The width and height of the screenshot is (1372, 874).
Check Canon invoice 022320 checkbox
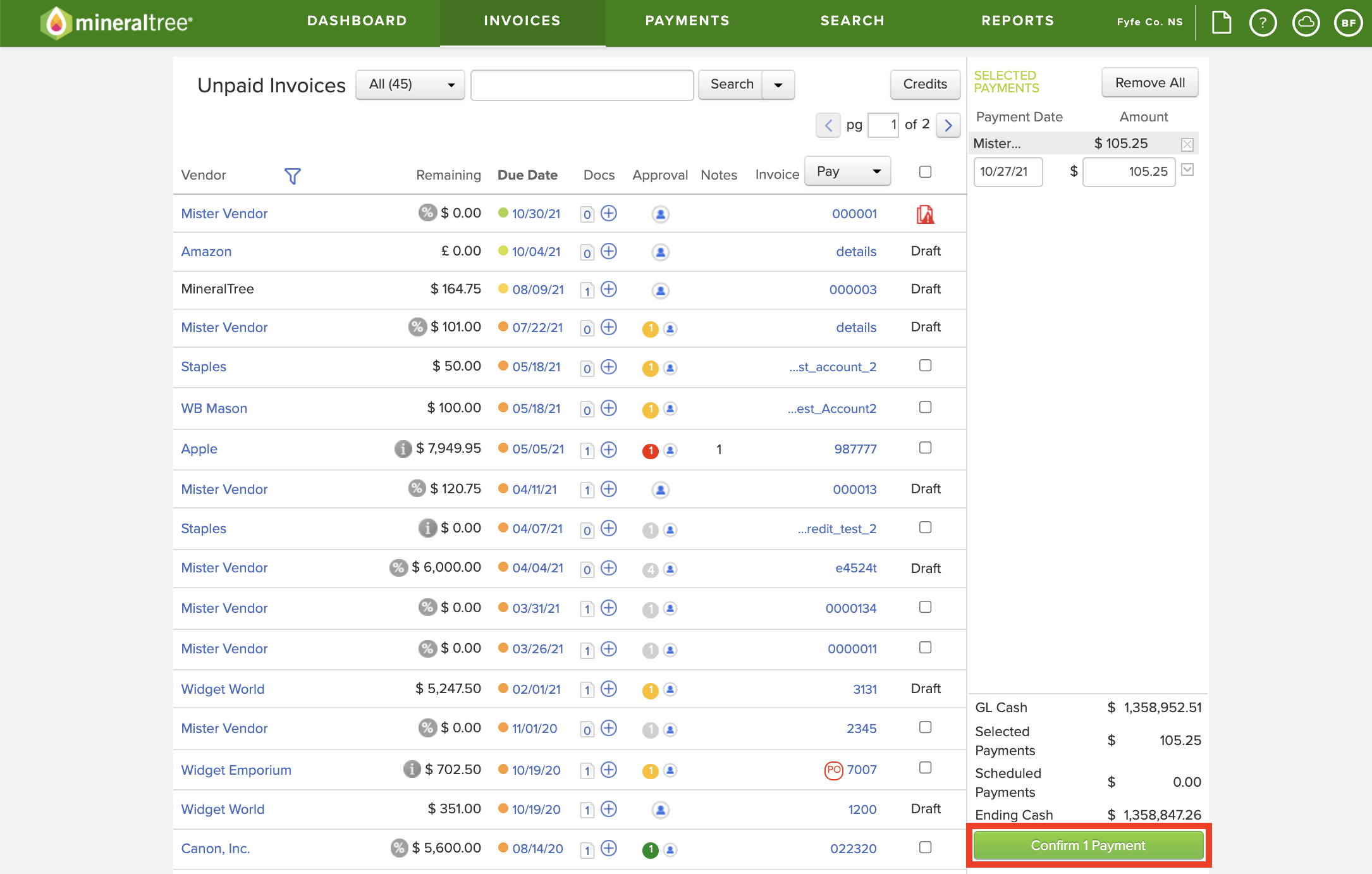pyautogui.click(x=926, y=847)
